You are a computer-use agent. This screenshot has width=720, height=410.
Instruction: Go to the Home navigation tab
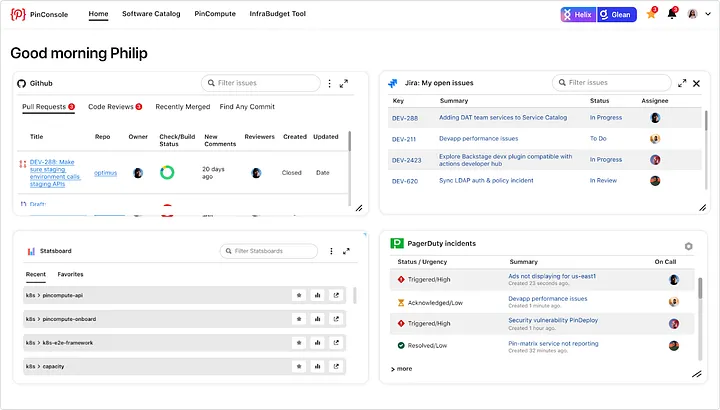coord(98,14)
